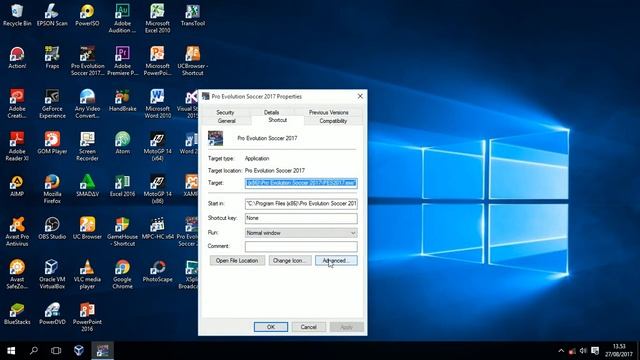Select the HandBrake desktop icon
The height and width of the screenshot is (360, 640).
[x=122, y=100]
